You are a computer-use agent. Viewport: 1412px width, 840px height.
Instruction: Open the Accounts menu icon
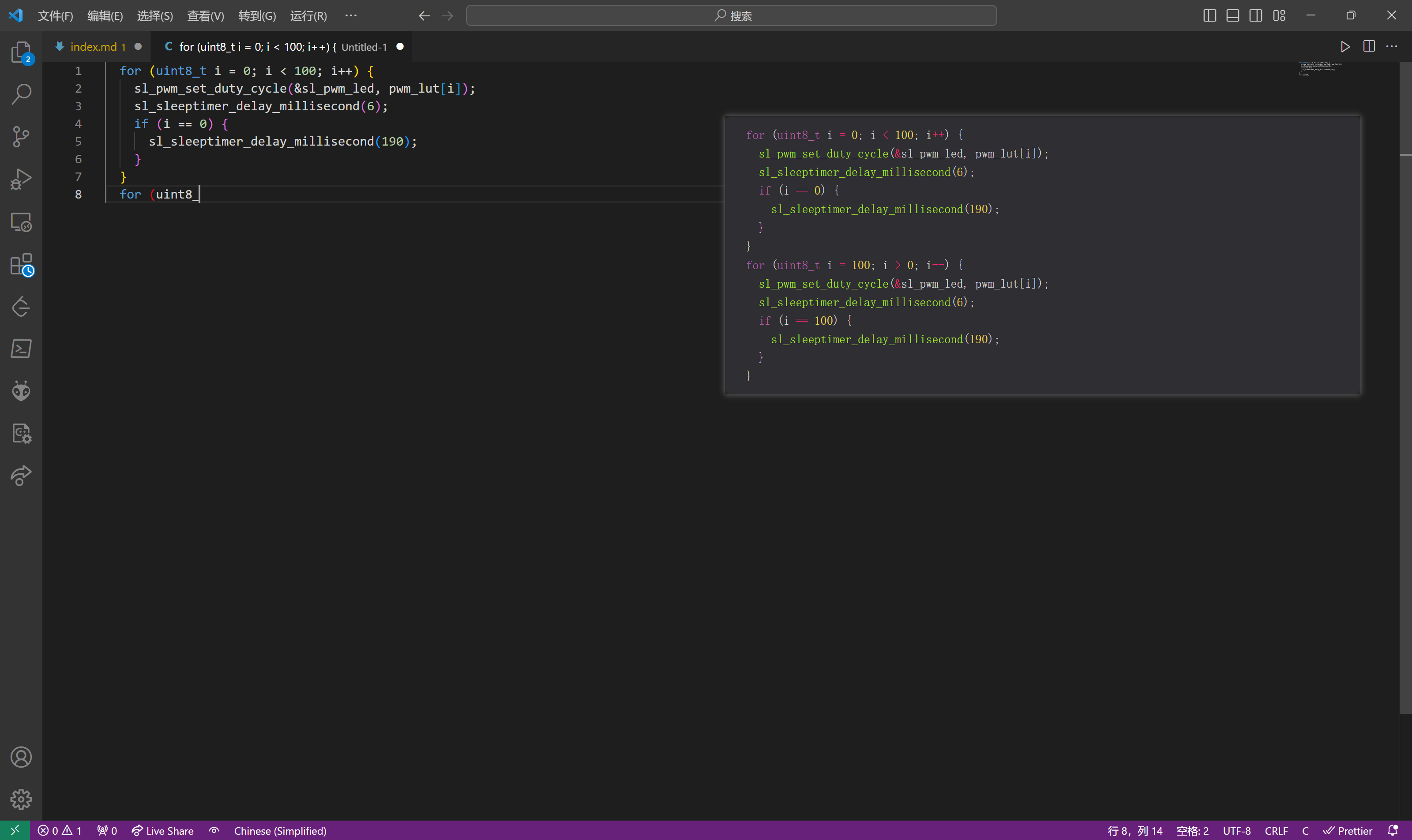pos(21,757)
